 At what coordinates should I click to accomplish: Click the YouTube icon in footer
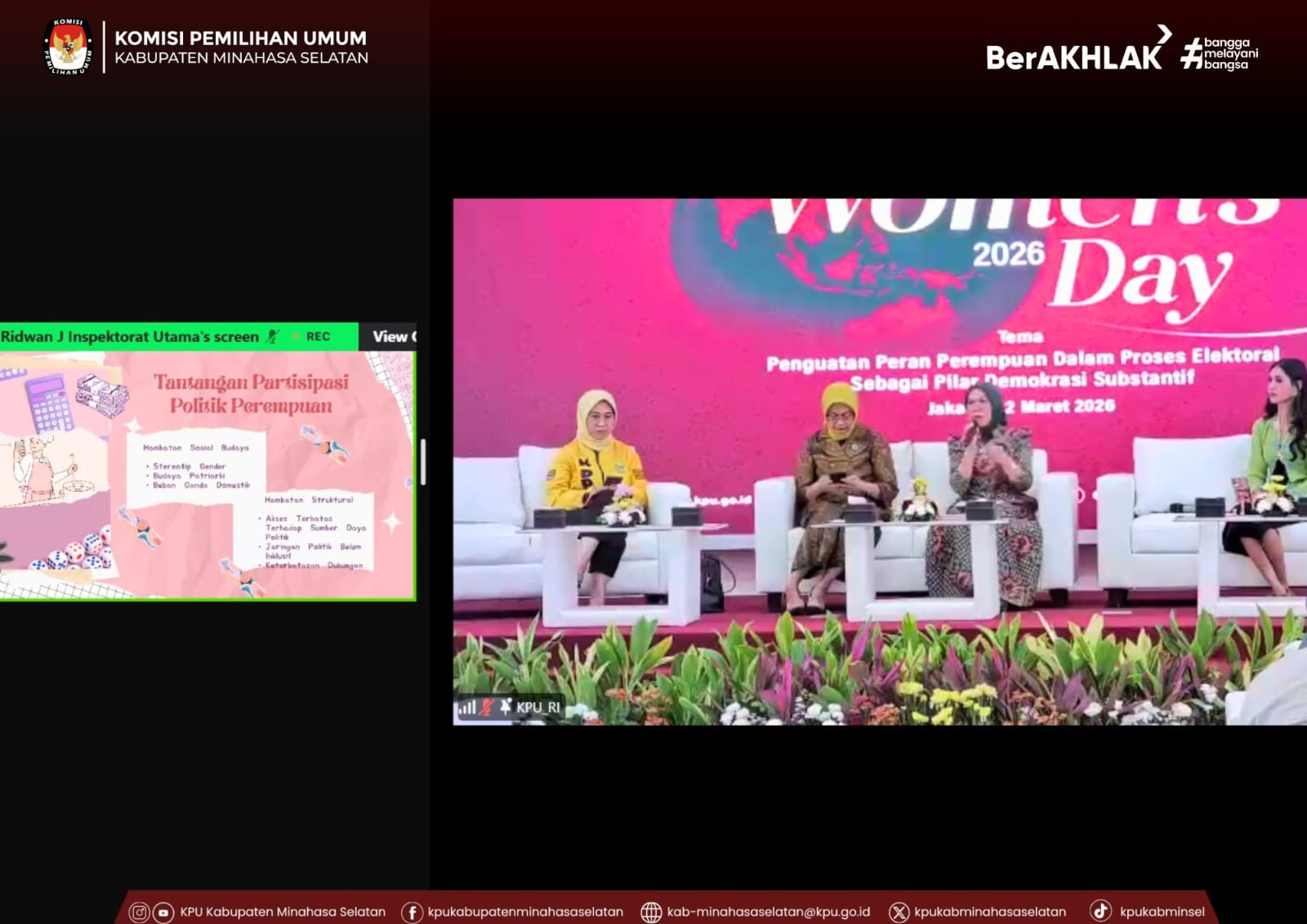pos(163,912)
